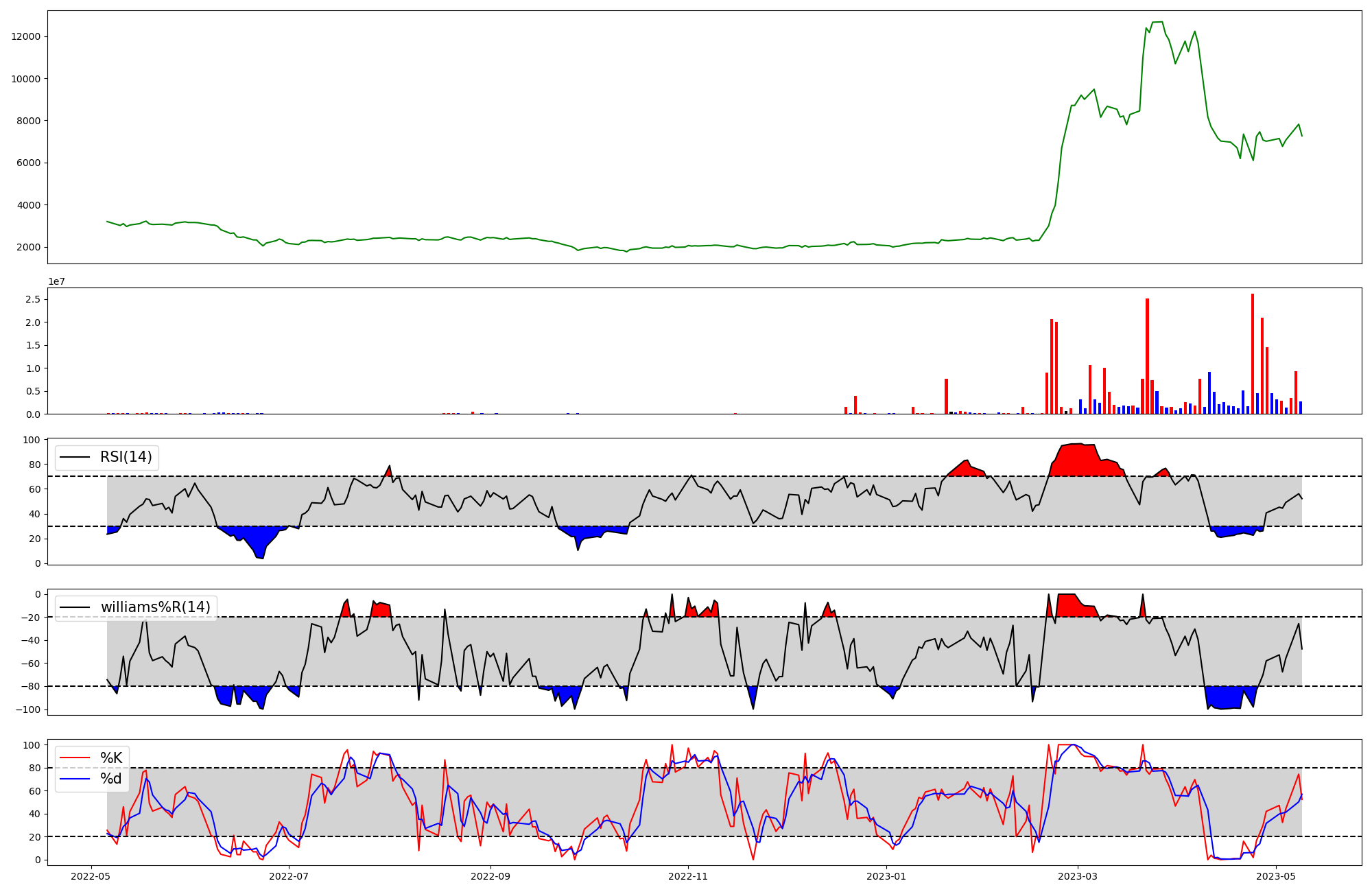Image resolution: width=1372 pixels, height=892 pixels.
Task: Click the 2022-11 x-axis date label
Action: pos(688,876)
